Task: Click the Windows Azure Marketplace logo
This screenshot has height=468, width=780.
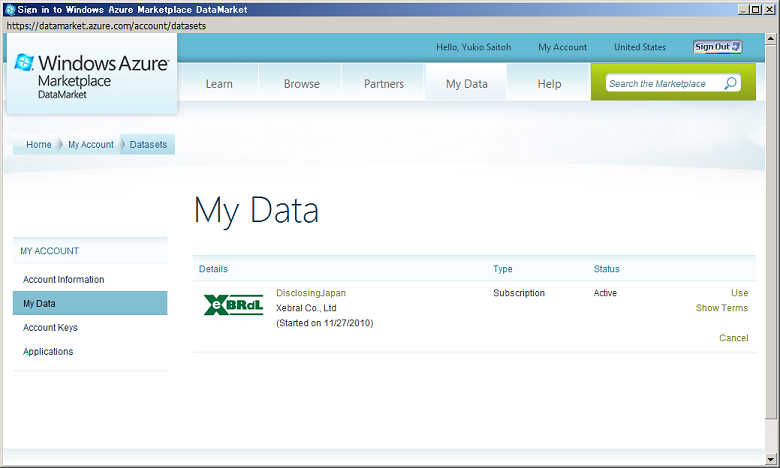Action: (x=92, y=76)
